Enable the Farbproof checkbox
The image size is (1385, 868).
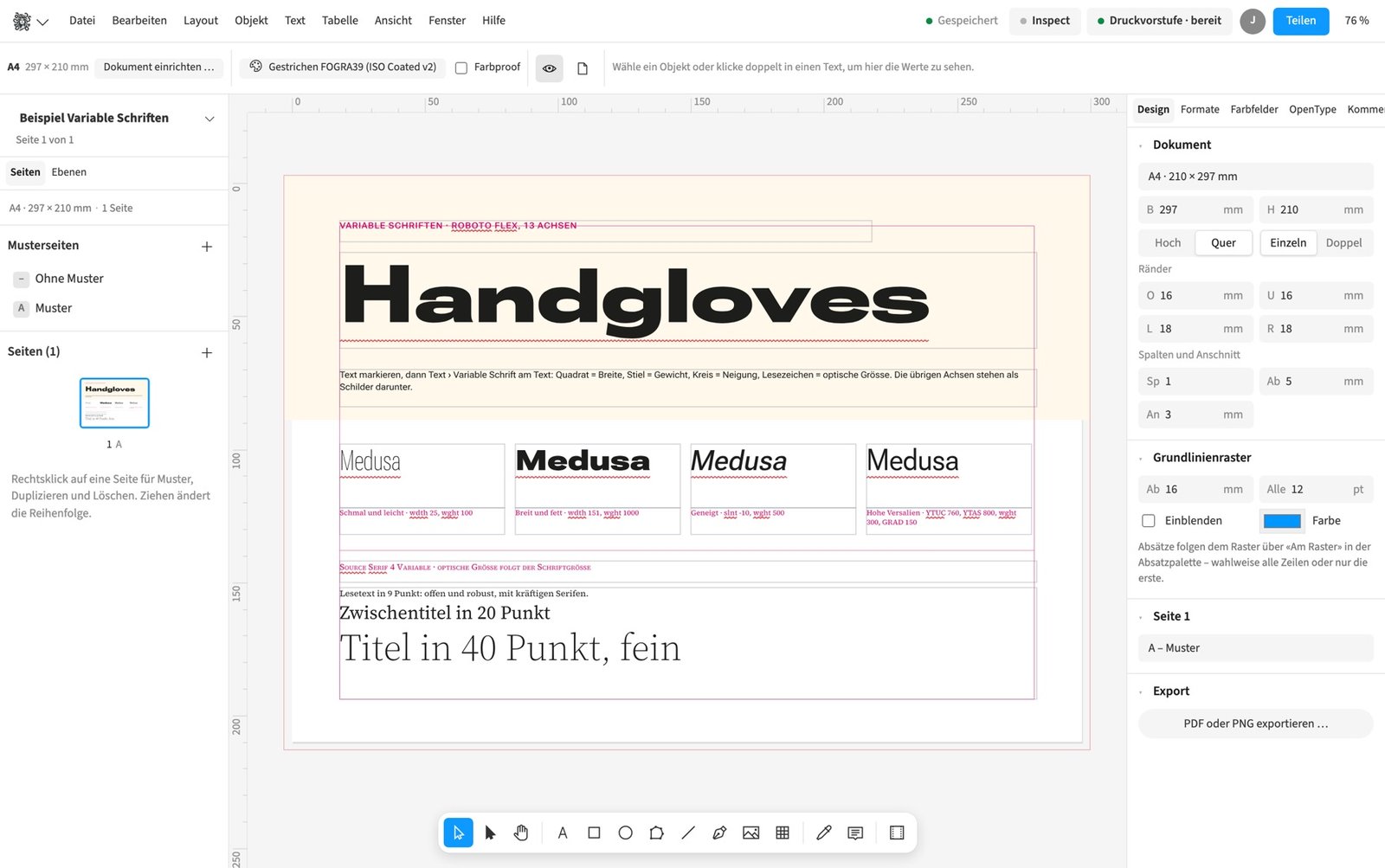click(461, 68)
